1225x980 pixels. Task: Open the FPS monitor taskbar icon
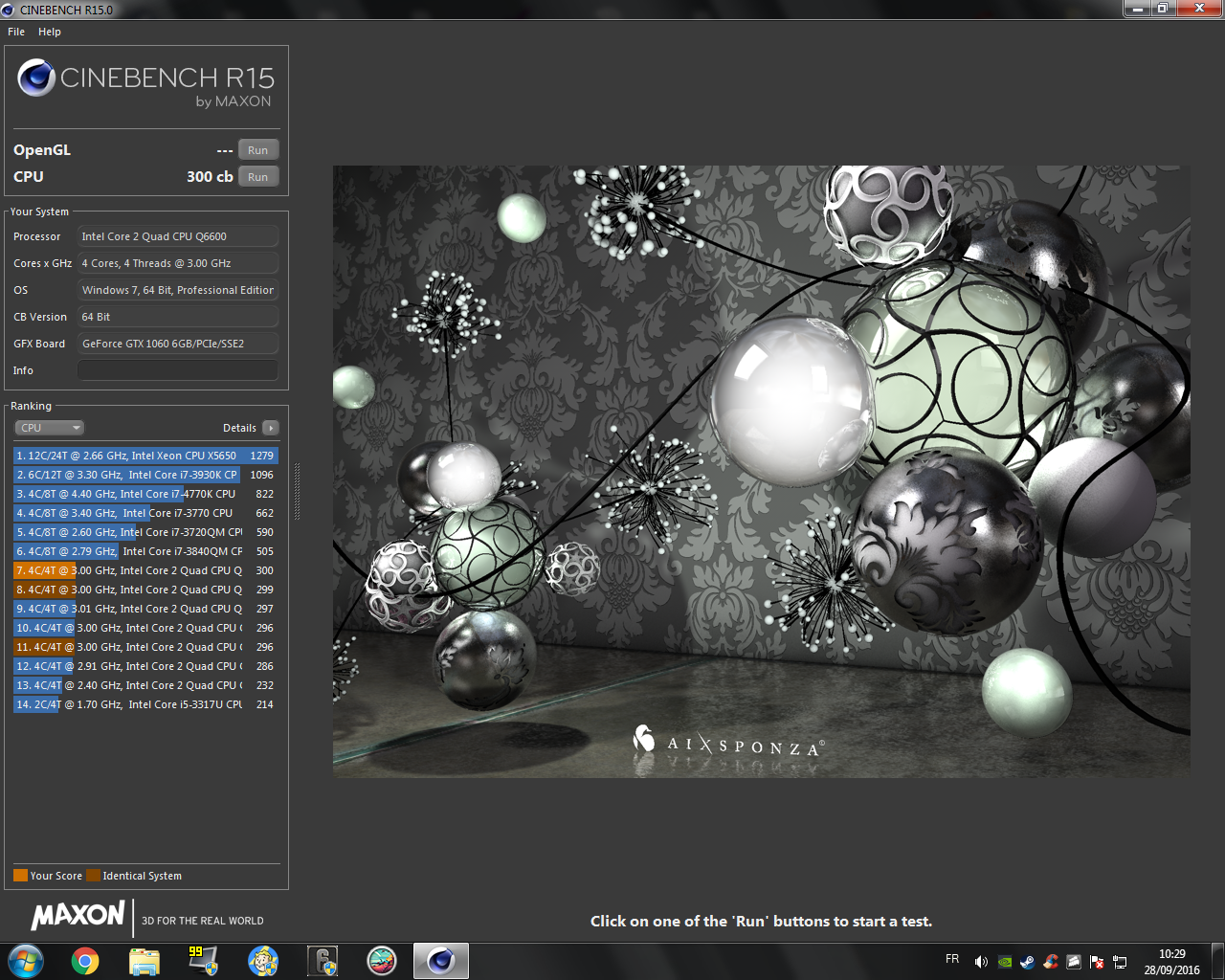[203, 961]
